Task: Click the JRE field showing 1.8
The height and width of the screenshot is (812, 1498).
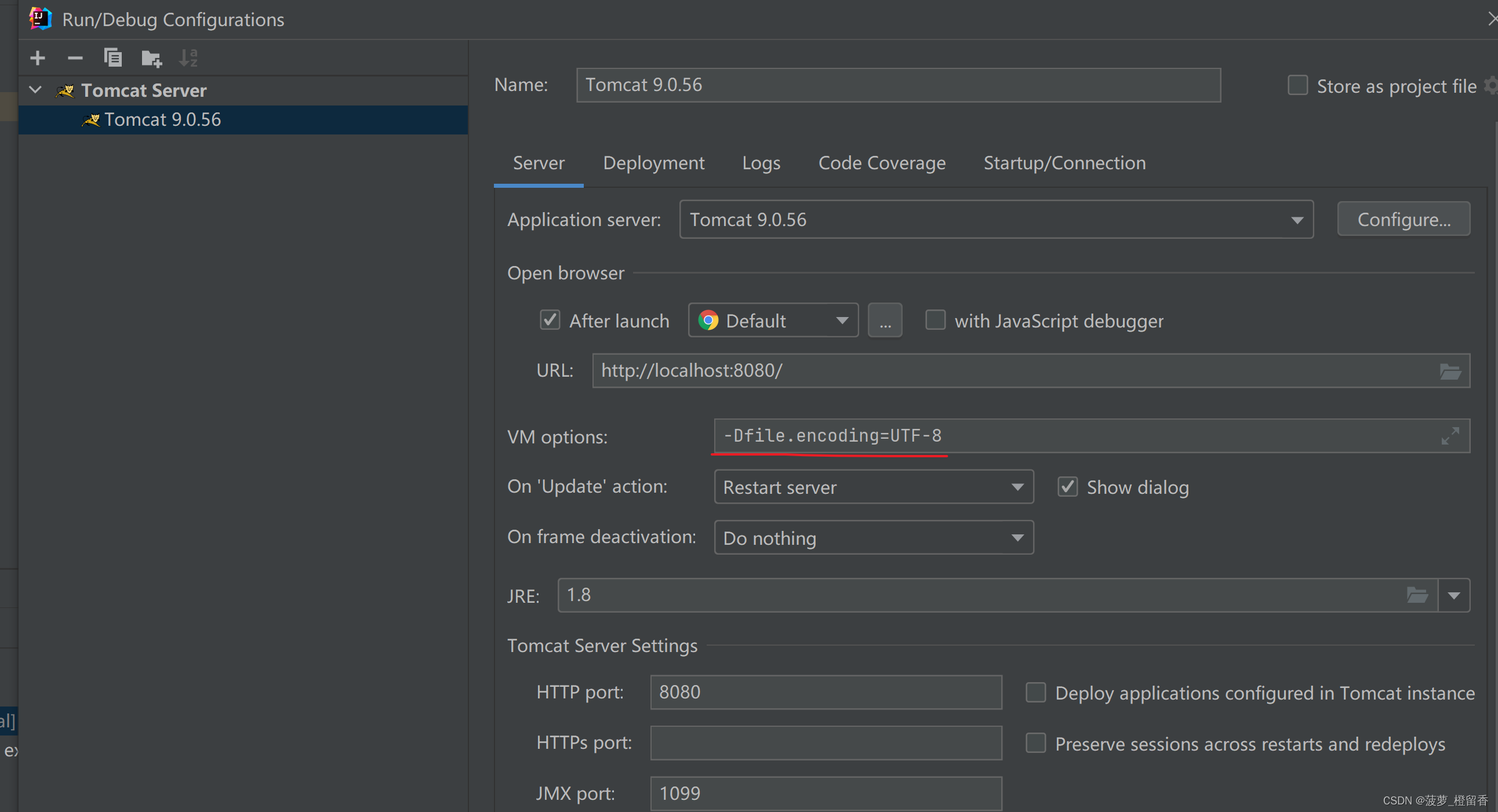Action: point(997,595)
